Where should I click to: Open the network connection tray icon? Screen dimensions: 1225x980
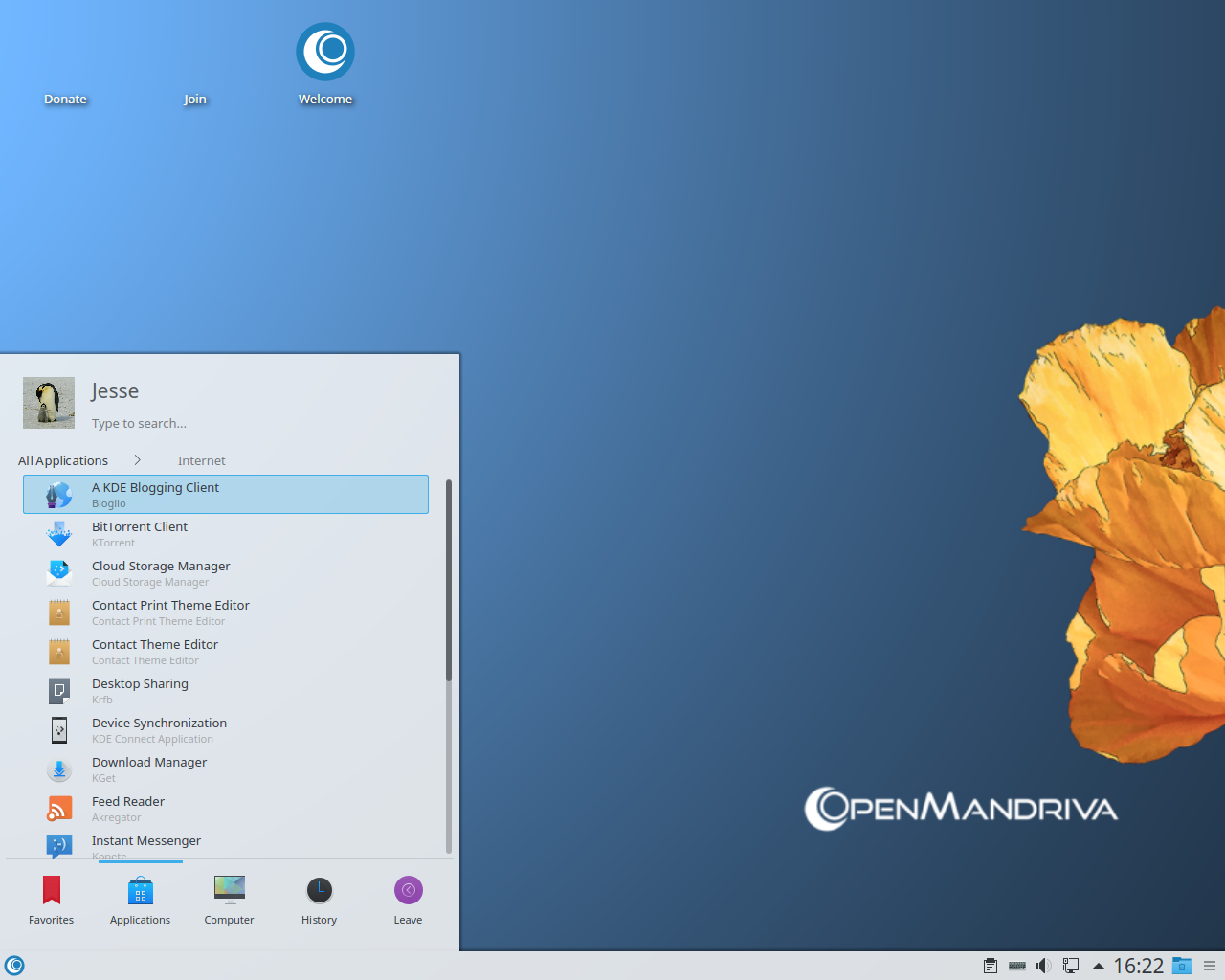coord(1071,966)
